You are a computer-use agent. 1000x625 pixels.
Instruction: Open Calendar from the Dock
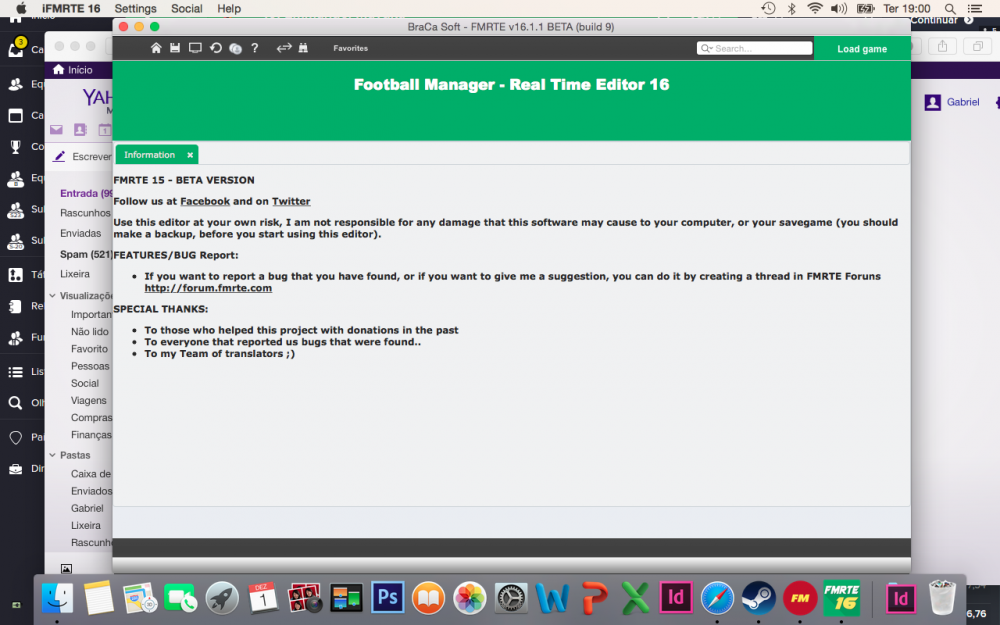coord(263,598)
